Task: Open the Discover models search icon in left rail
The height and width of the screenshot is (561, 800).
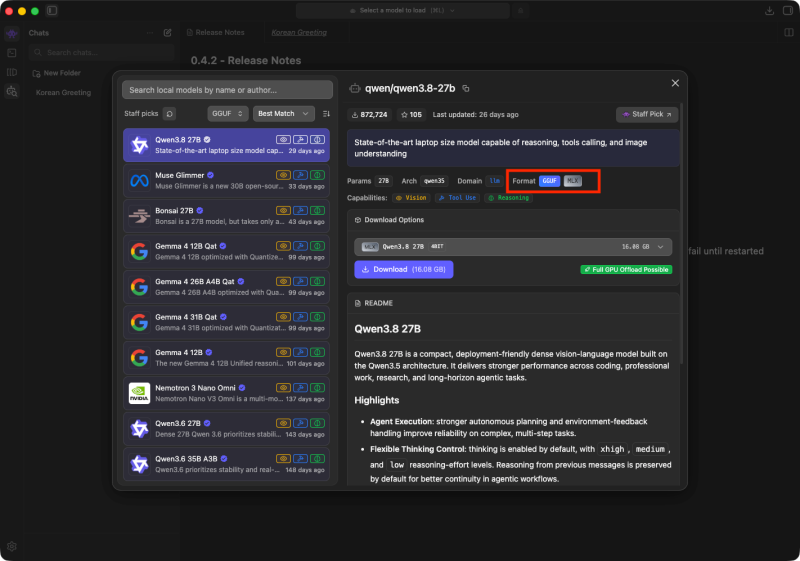Action: coord(12,92)
